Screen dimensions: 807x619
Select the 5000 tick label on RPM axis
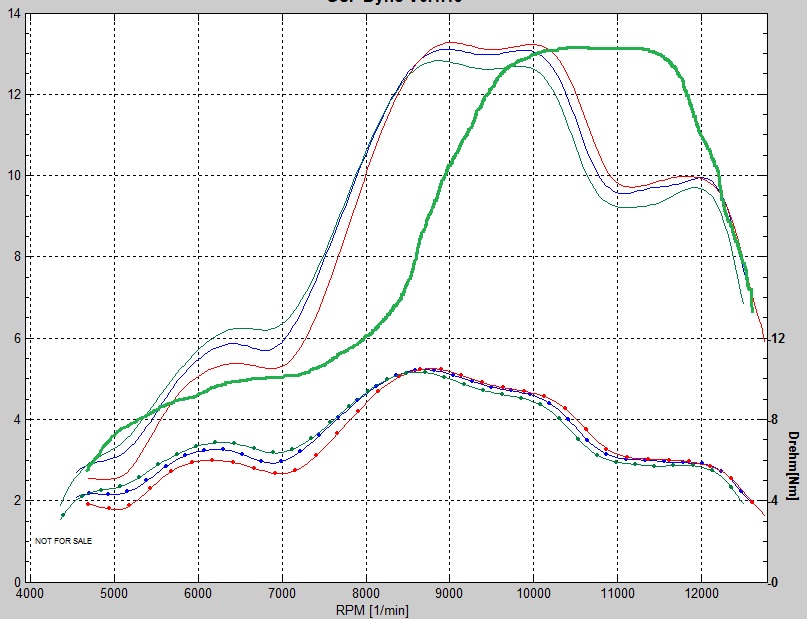click(114, 592)
